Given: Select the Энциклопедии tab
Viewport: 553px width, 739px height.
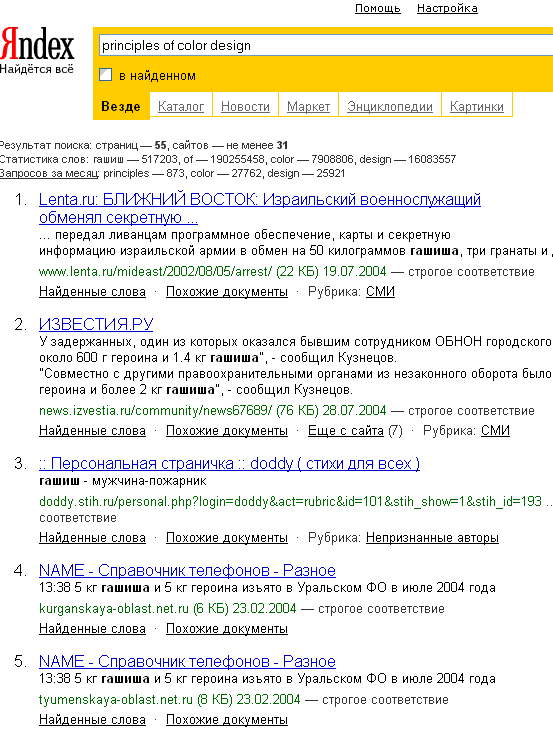Looking at the screenshot, I should point(390,107).
